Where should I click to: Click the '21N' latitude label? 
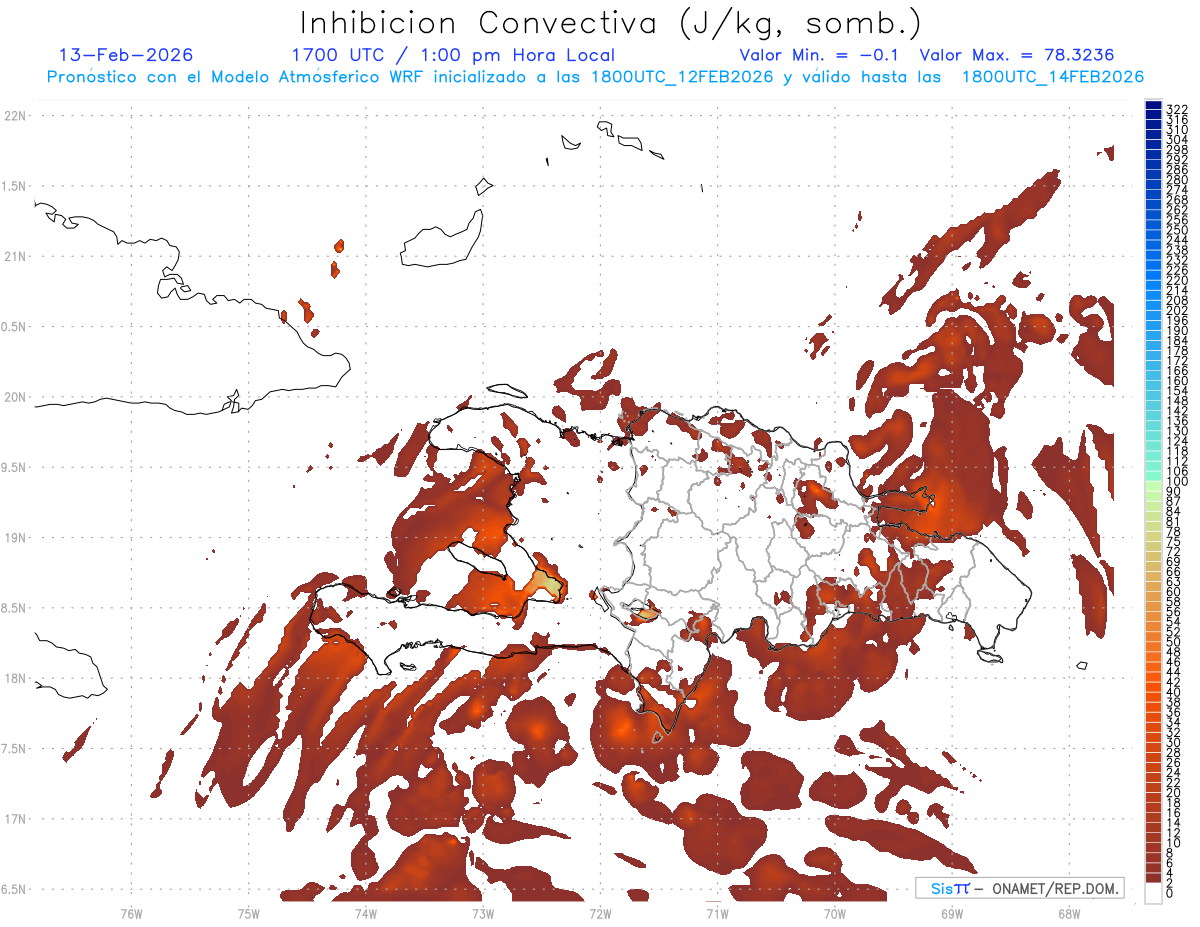(x=14, y=257)
